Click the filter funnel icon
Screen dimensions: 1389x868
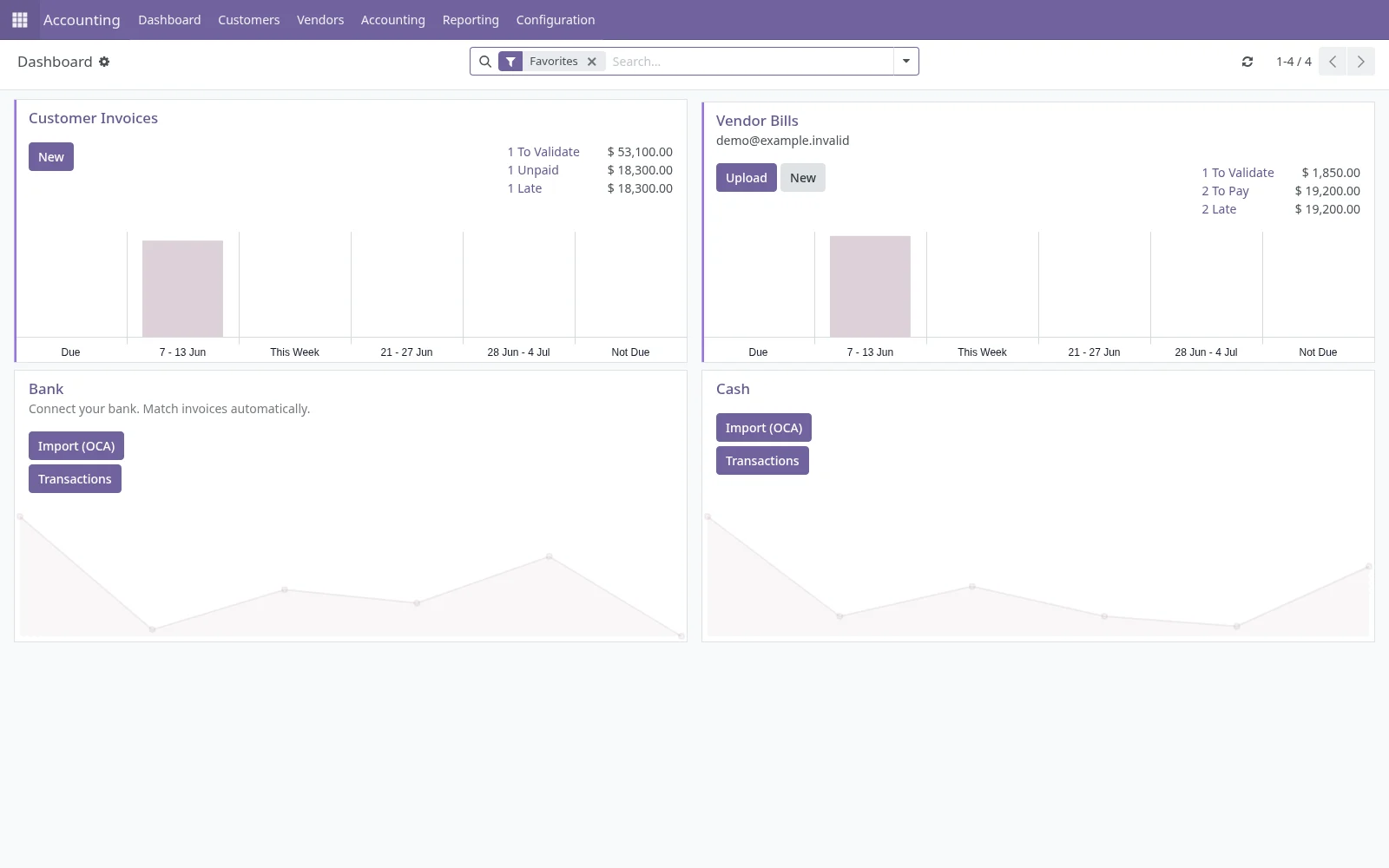tap(510, 62)
